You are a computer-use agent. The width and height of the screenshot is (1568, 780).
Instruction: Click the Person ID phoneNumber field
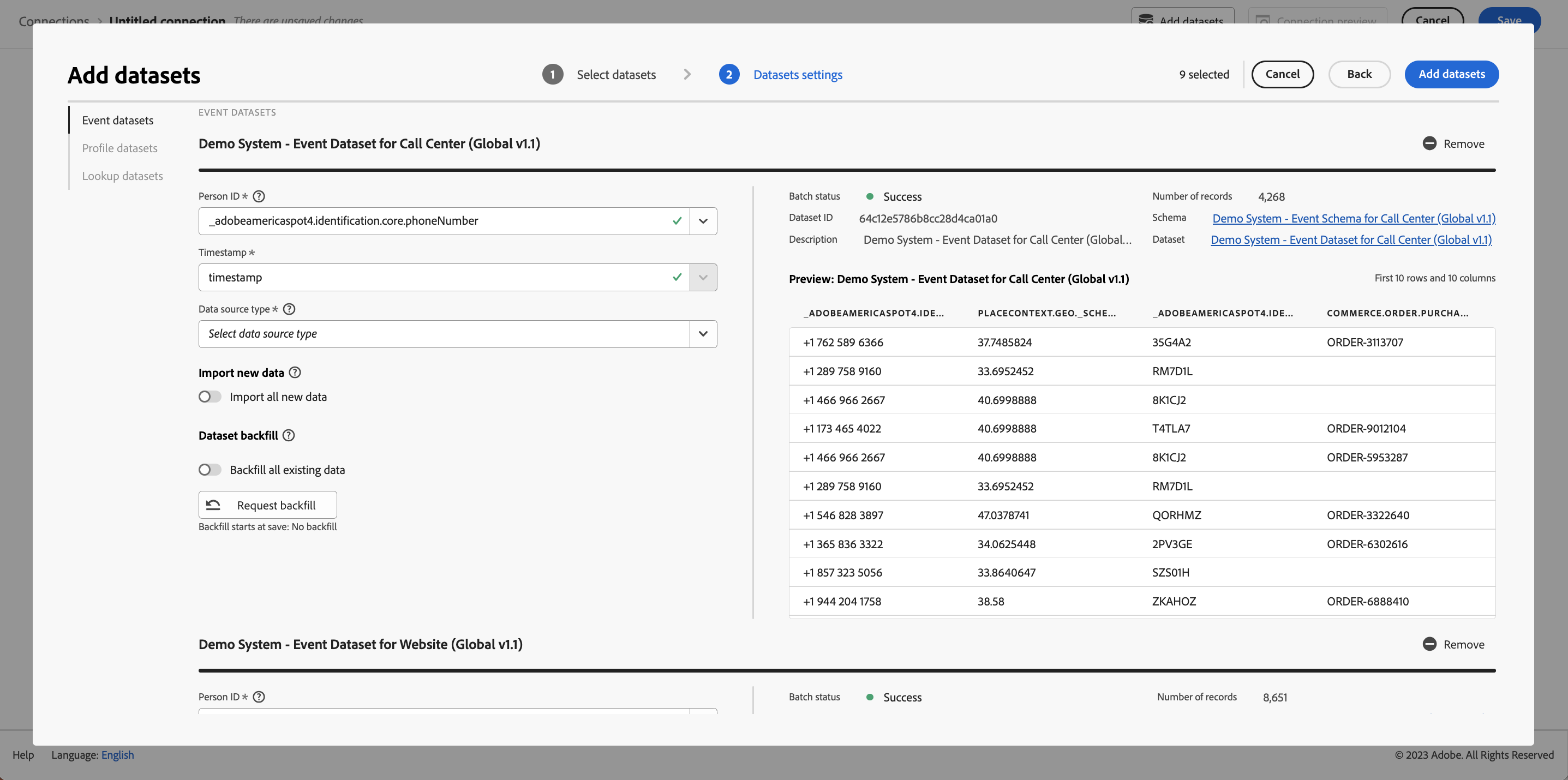coord(444,221)
